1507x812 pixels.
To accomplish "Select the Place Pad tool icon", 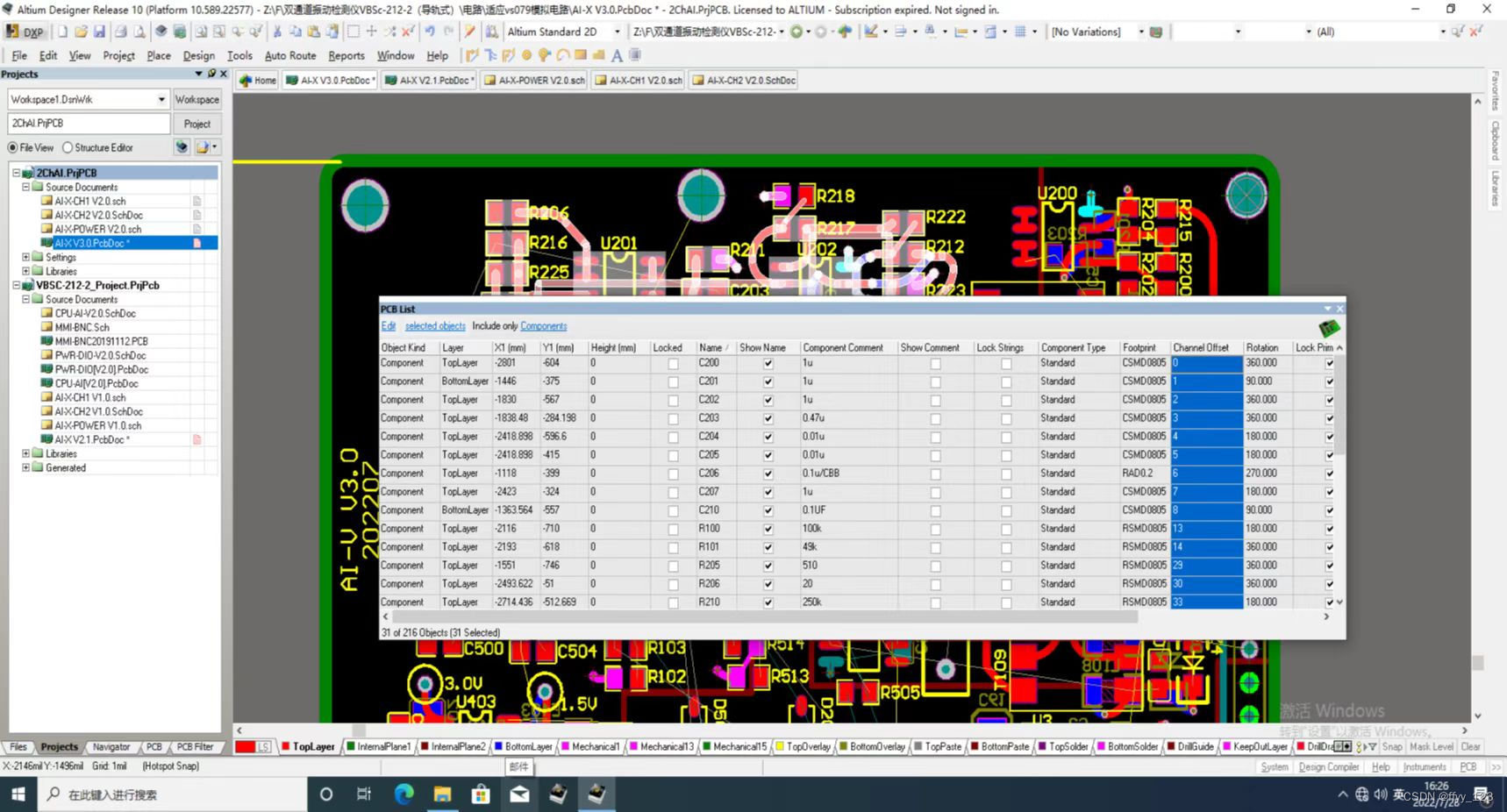I will (527, 55).
